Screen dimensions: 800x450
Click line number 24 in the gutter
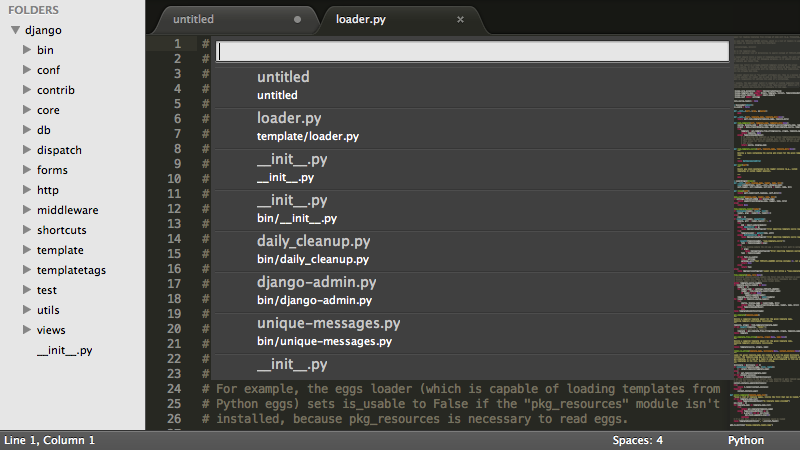[174, 389]
